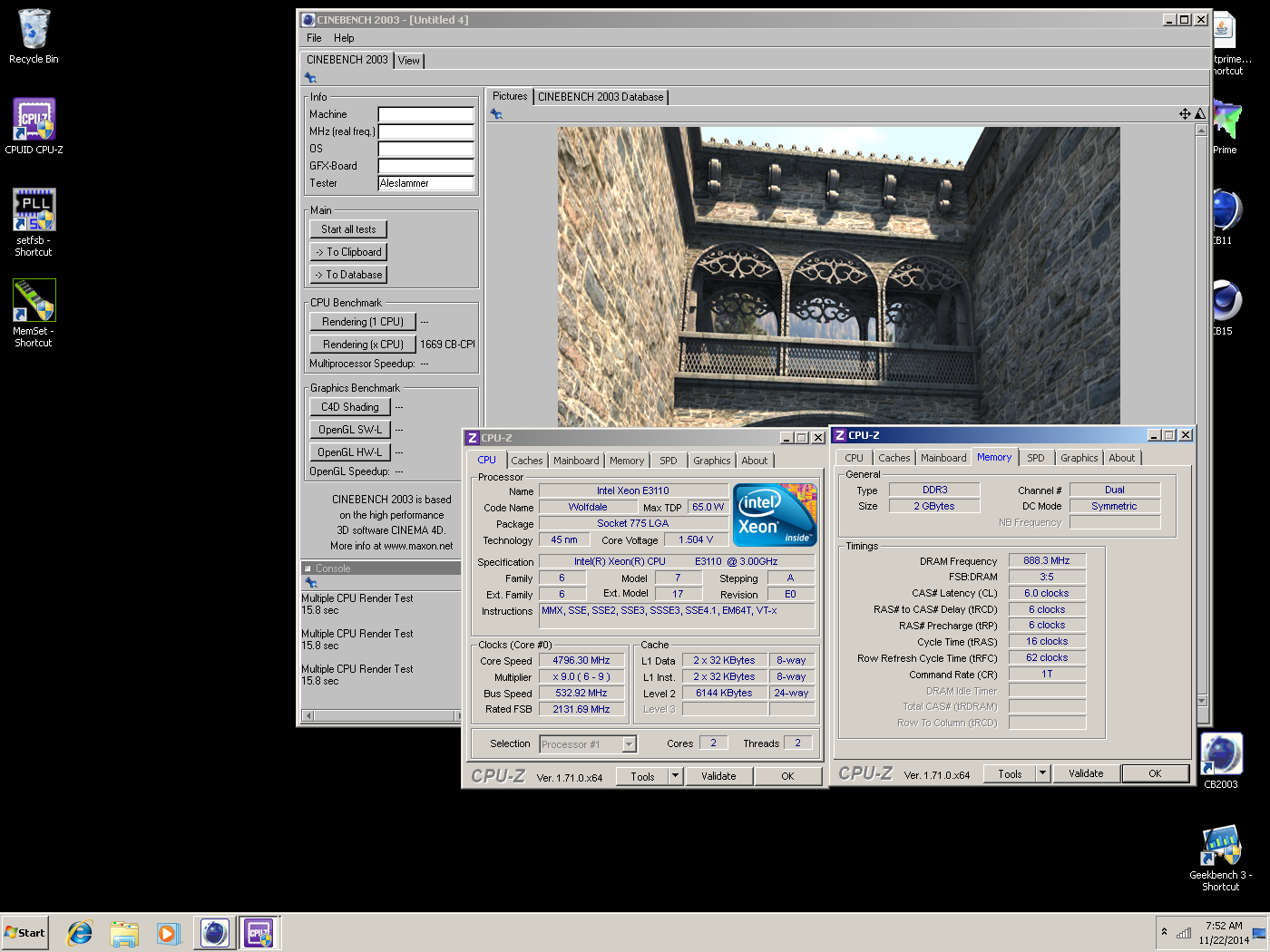Click the Start button
The width and height of the screenshot is (1270, 952).
pos(24,932)
